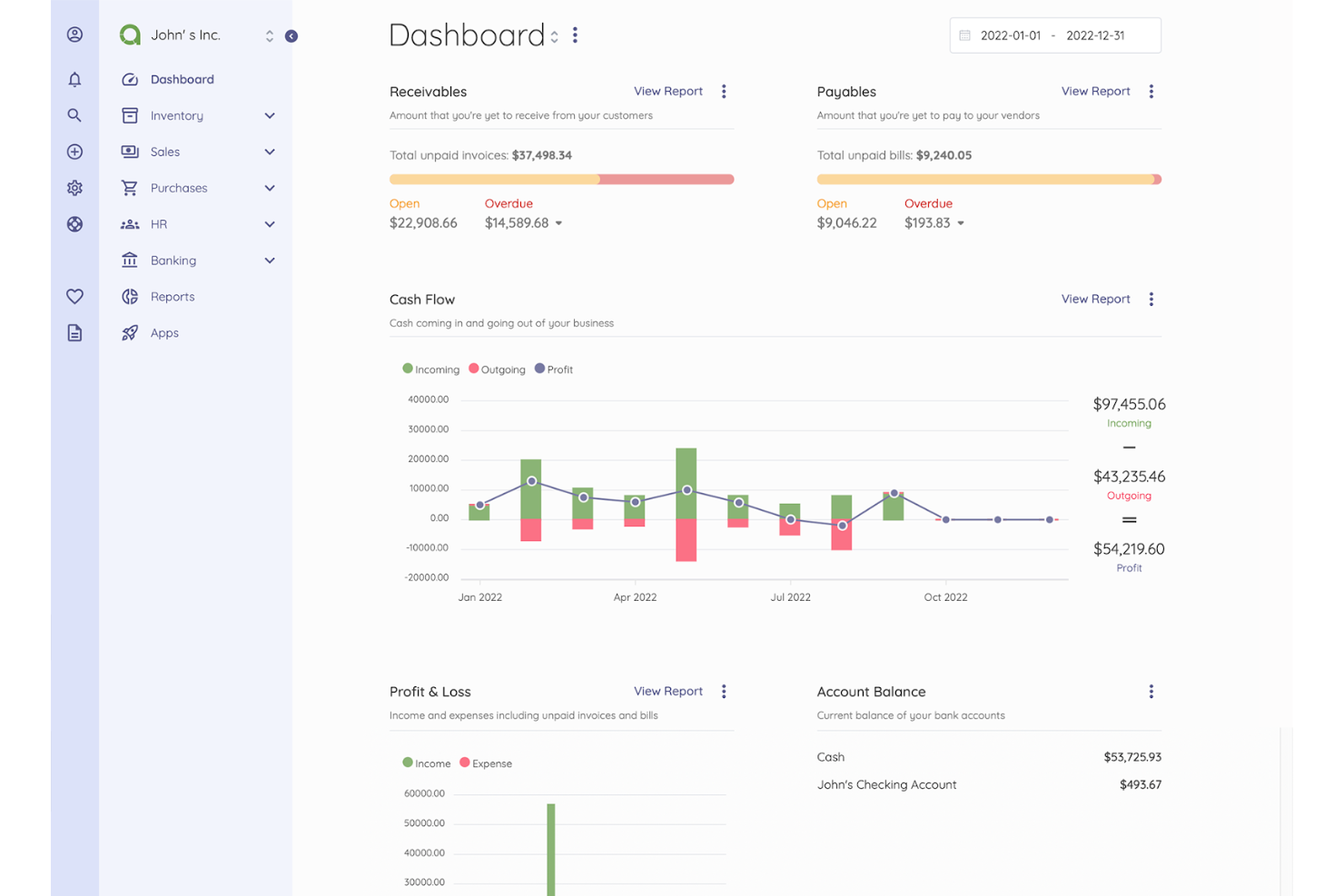Open the date range picker field
The image size is (1344, 896).
click(x=1054, y=34)
